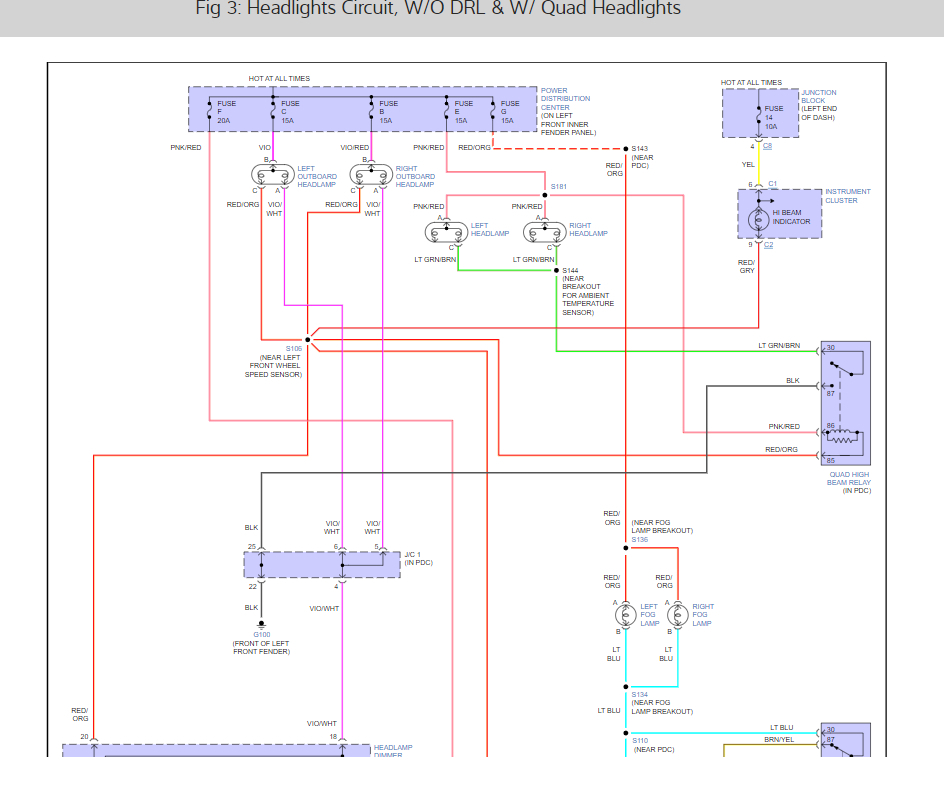This screenshot has width=944, height=785.
Task: Click the S136 splice label
Action: pyautogui.click(x=639, y=539)
